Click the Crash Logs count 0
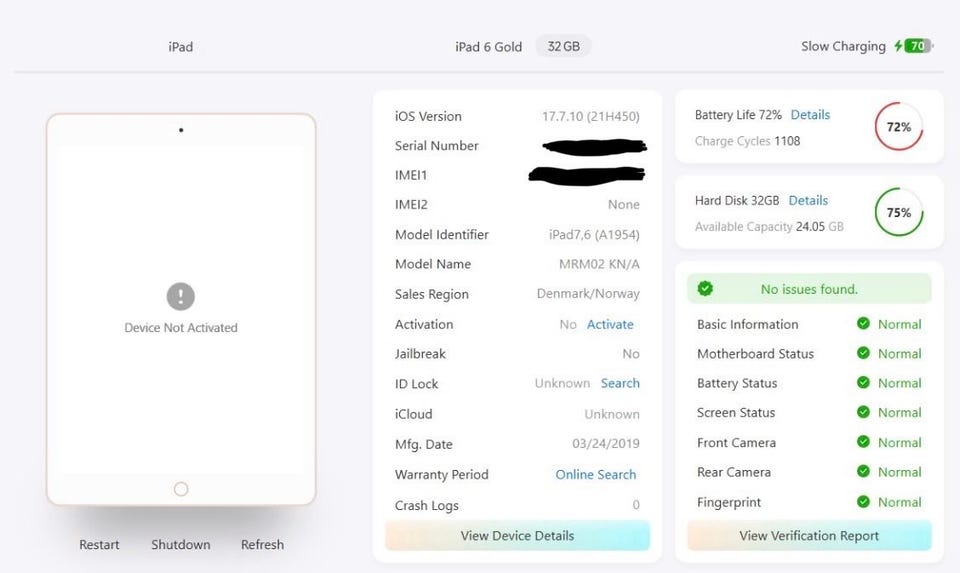 [636, 504]
